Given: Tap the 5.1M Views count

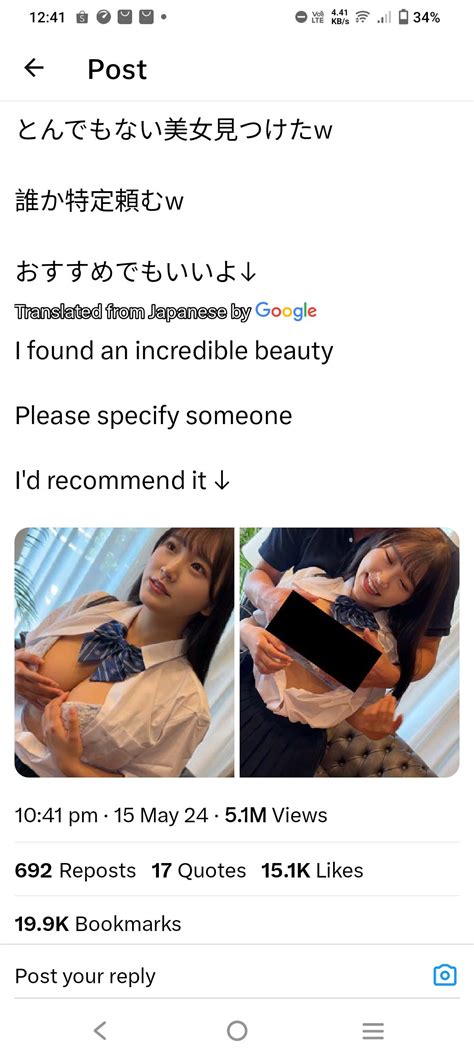Looking at the screenshot, I should 276,816.
